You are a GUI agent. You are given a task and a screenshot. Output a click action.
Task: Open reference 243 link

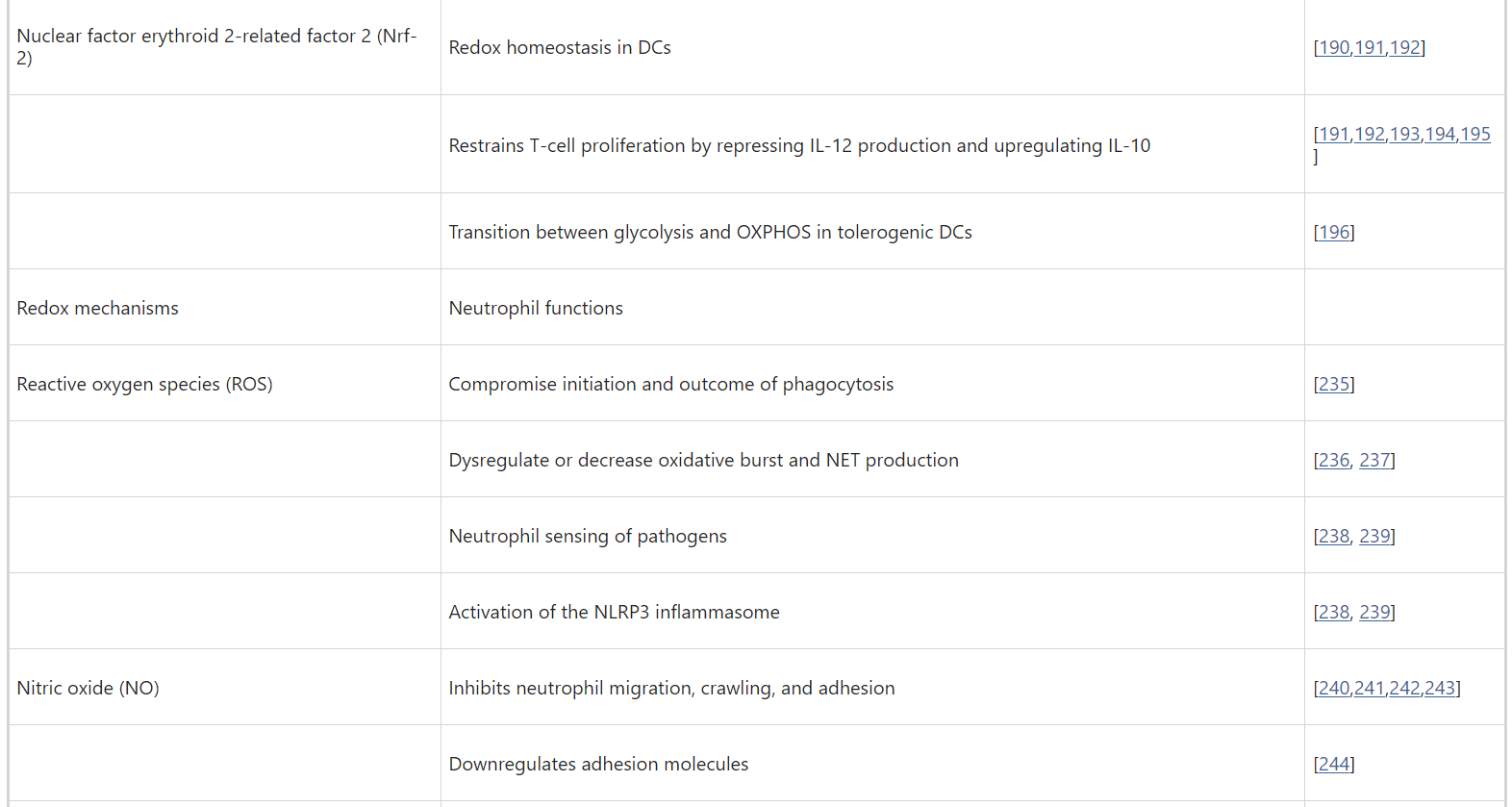tap(1440, 689)
